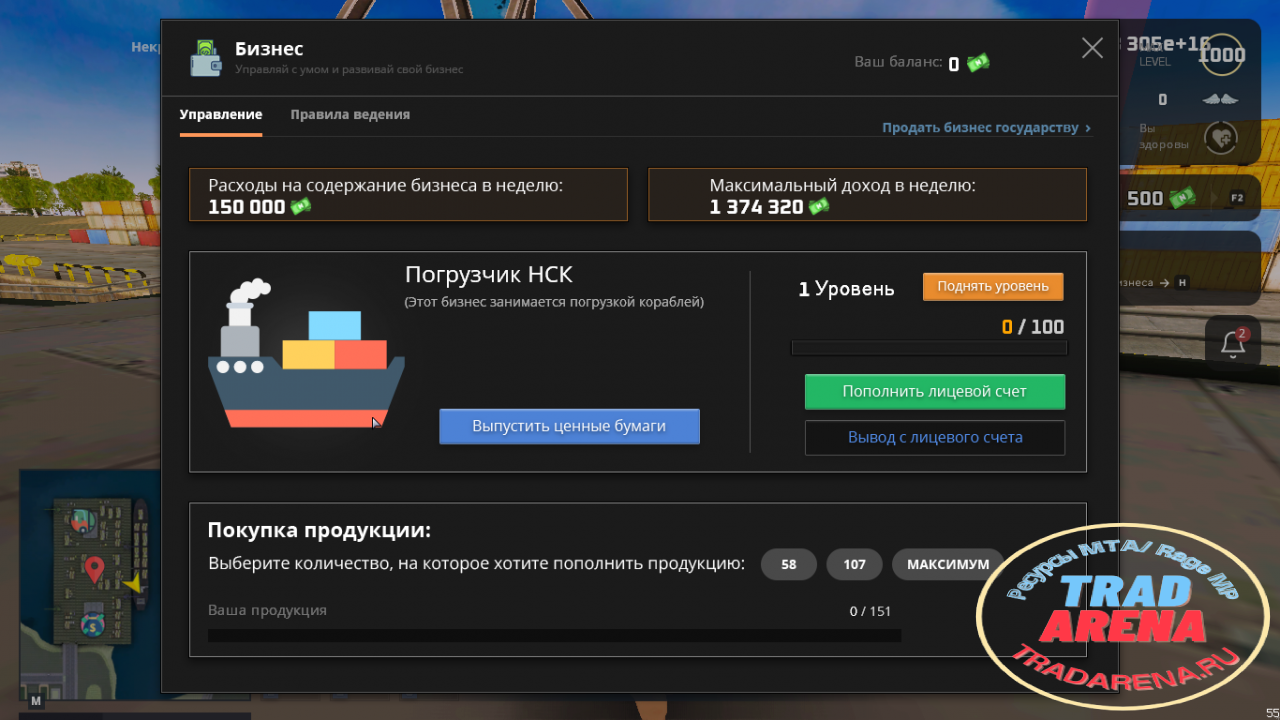Click Поднять уровень button

pos(993,286)
